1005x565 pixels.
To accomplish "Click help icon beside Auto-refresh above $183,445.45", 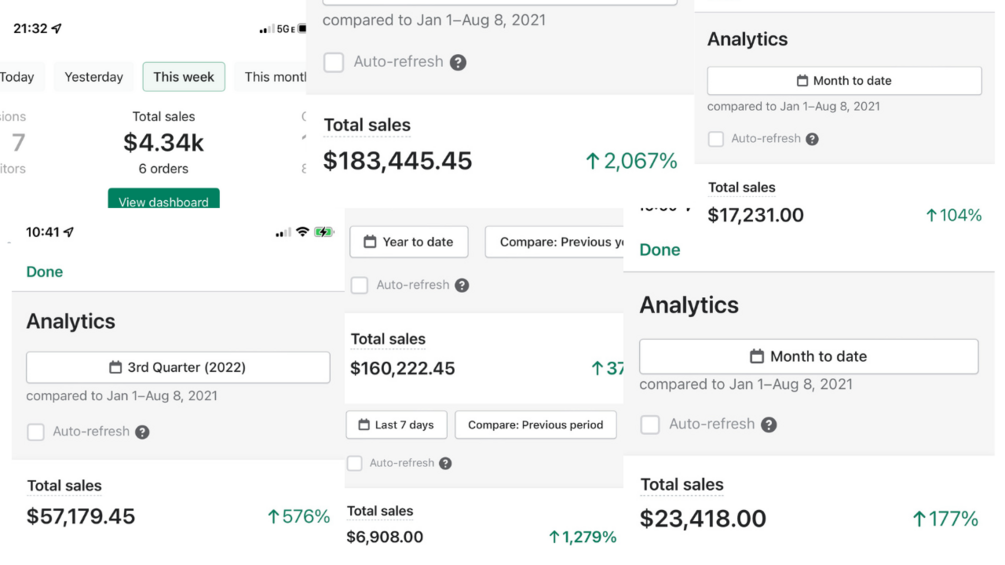I will (x=458, y=62).
